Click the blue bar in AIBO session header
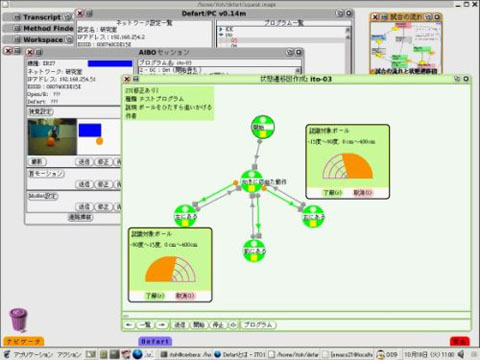 tap(110, 64)
